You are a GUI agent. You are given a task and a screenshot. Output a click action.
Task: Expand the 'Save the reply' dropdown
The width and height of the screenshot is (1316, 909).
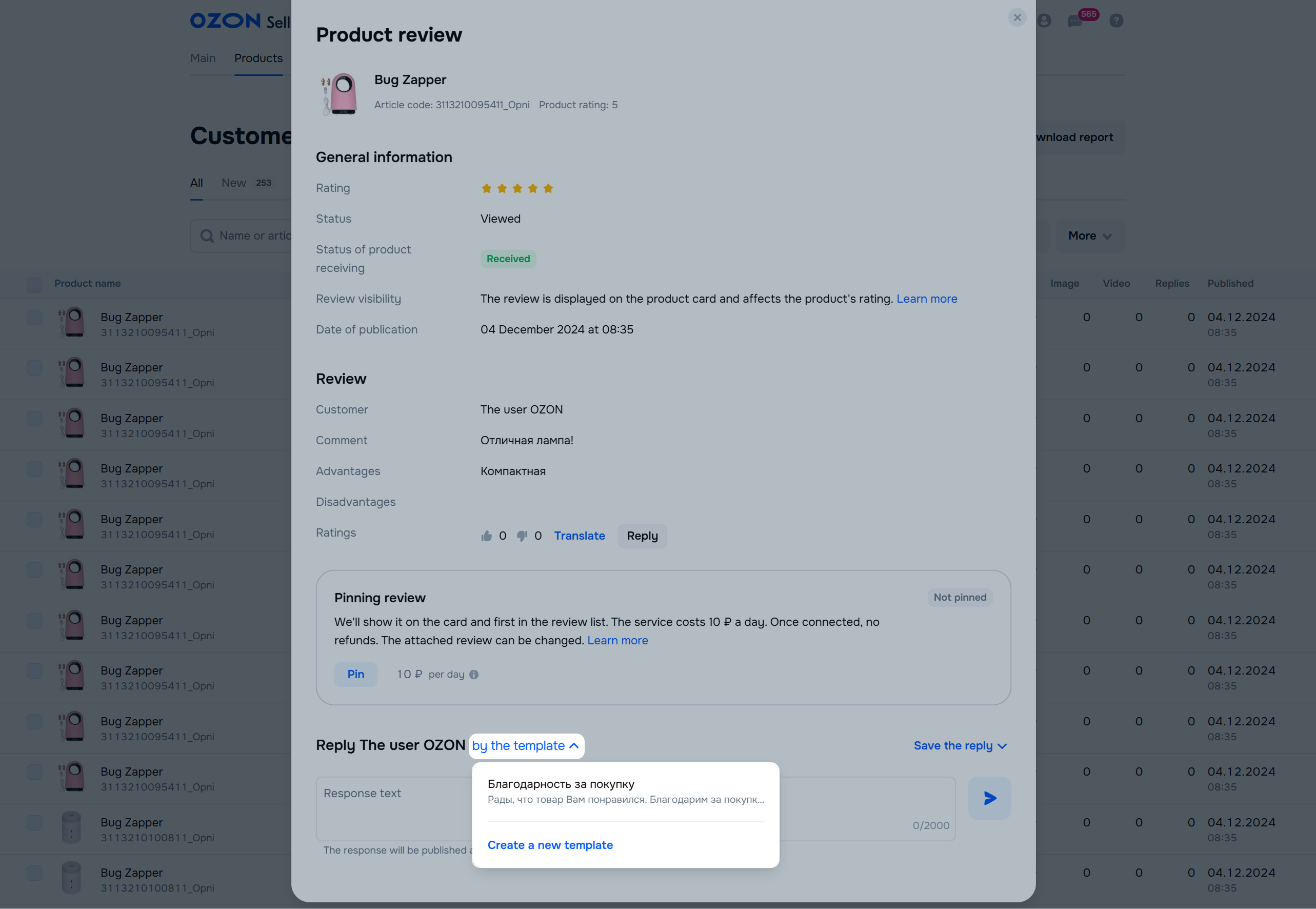click(960, 745)
